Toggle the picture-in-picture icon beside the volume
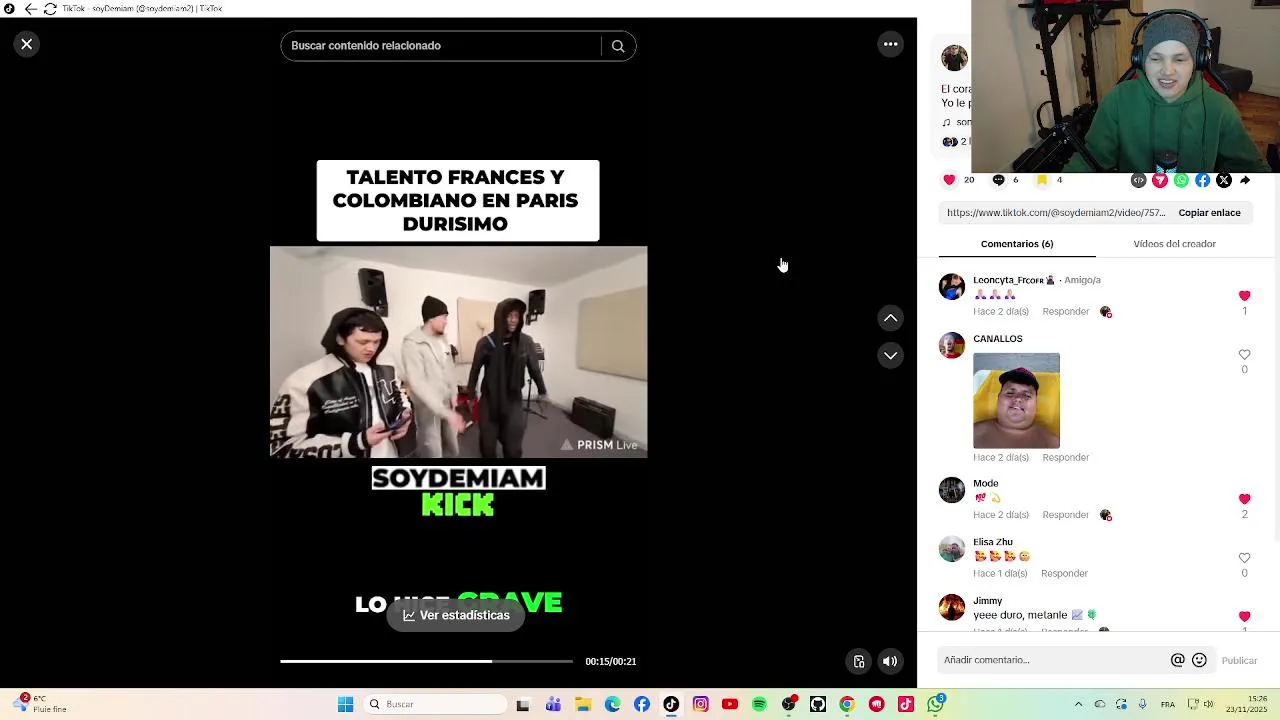The width and height of the screenshot is (1280, 720). click(858, 661)
